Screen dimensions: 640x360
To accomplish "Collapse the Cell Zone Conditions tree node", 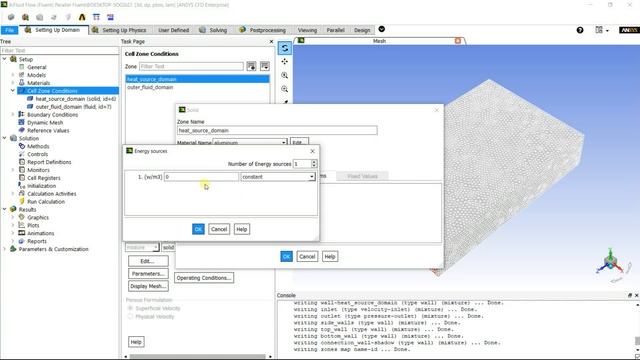I will point(13,91).
